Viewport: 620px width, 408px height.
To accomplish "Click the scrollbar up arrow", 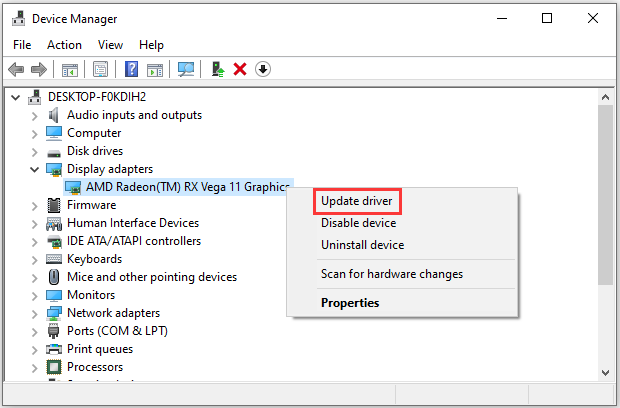I will tap(605, 97).
